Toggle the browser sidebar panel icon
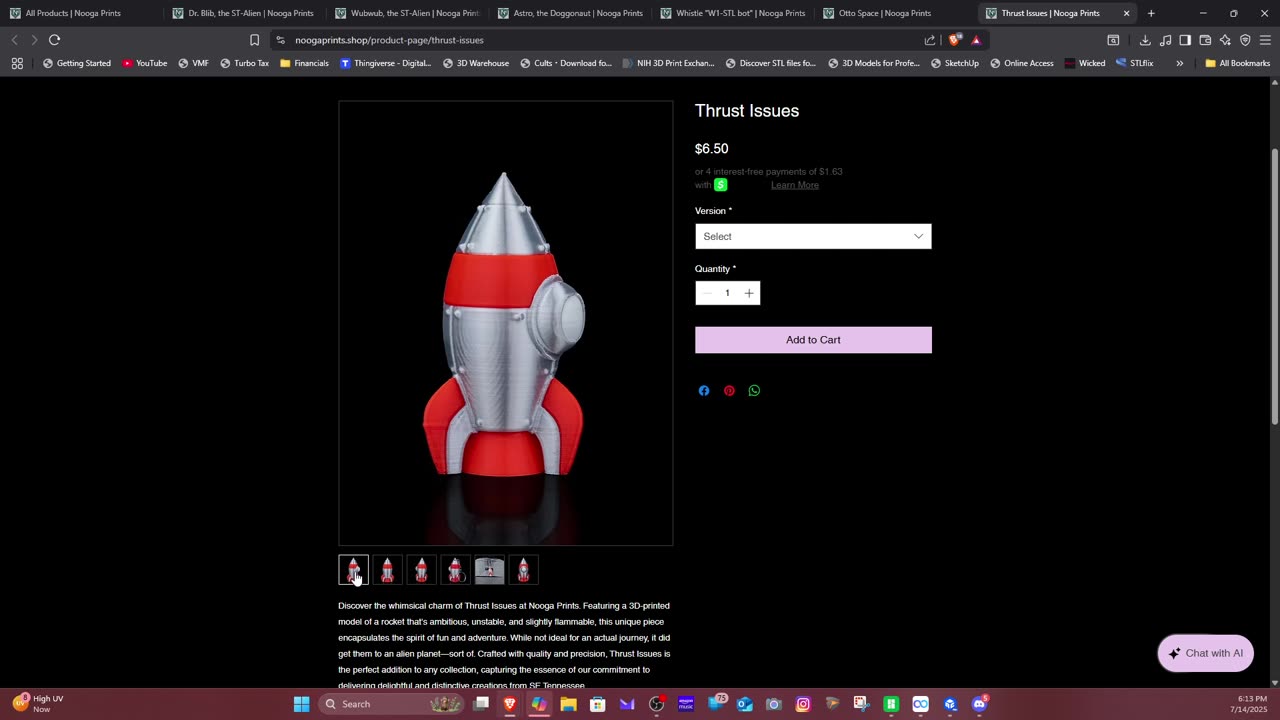The width and height of the screenshot is (1280, 720). [1185, 40]
